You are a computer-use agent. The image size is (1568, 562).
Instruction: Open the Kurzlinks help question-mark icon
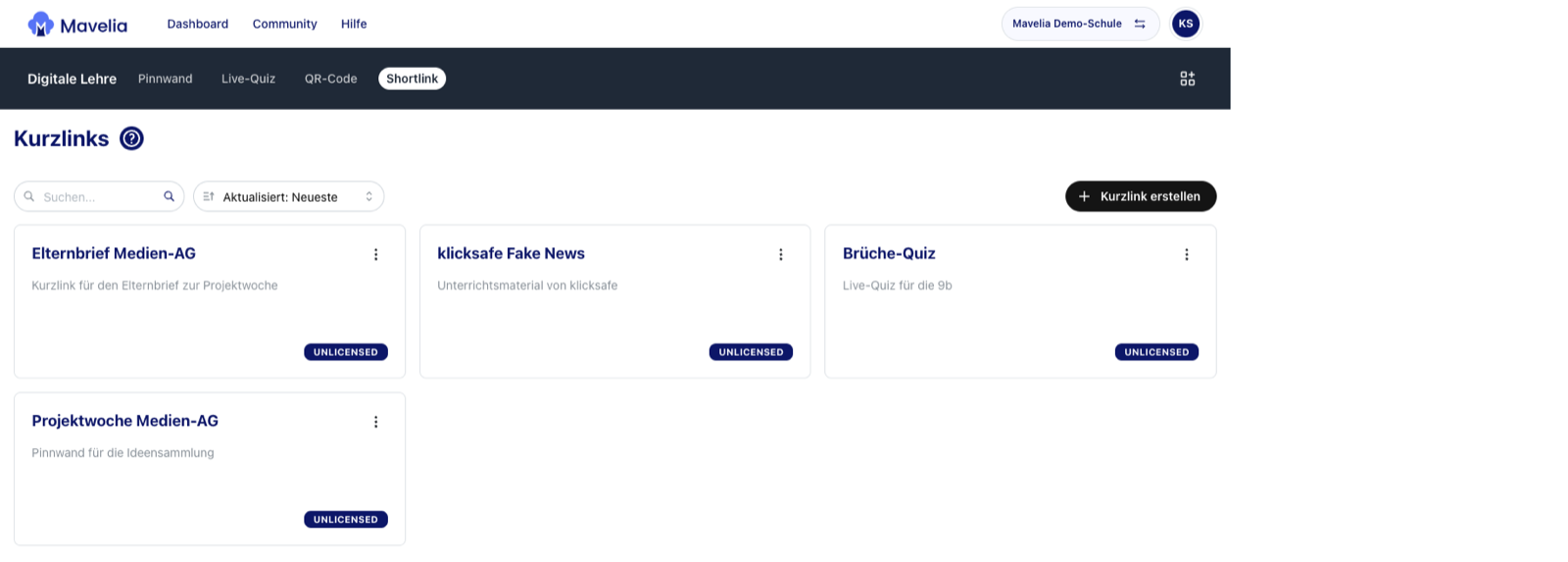131,138
